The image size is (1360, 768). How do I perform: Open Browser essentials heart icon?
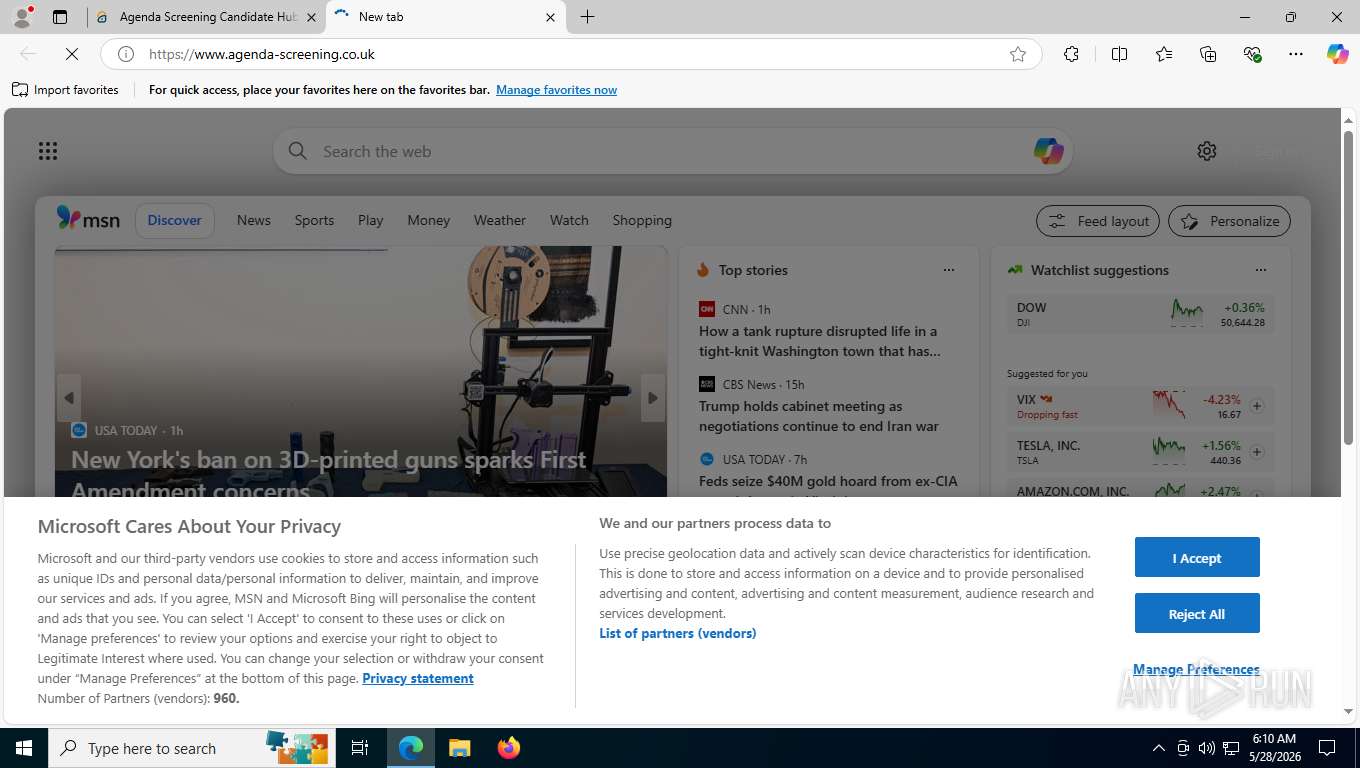(x=1252, y=54)
